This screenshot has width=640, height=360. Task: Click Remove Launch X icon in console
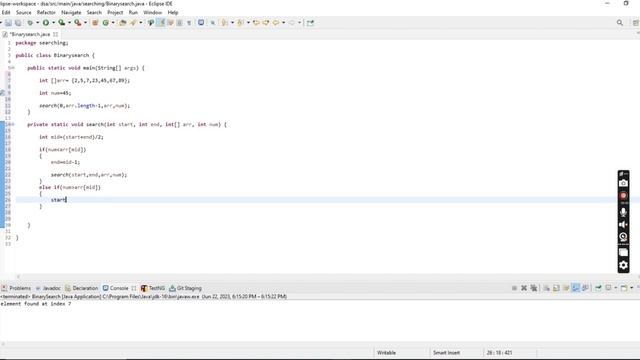[x=524, y=288]
